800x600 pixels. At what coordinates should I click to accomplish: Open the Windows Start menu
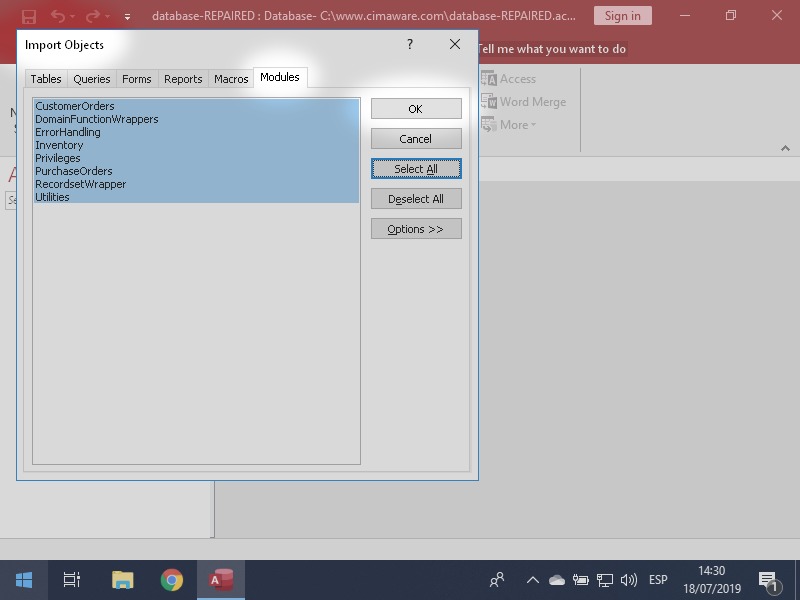click(24, 580)
